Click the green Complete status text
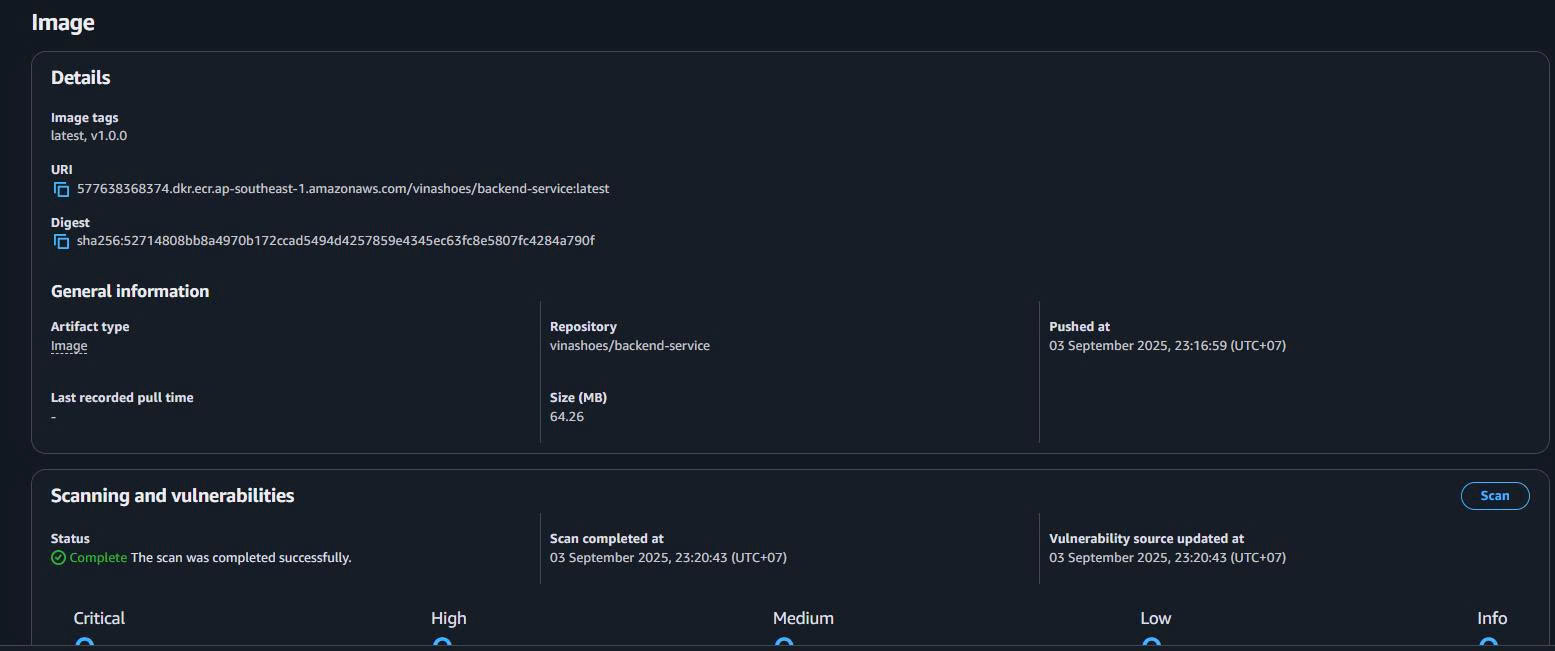The height and width of the screenshot is (651, 1555). [x=98, y=558]
